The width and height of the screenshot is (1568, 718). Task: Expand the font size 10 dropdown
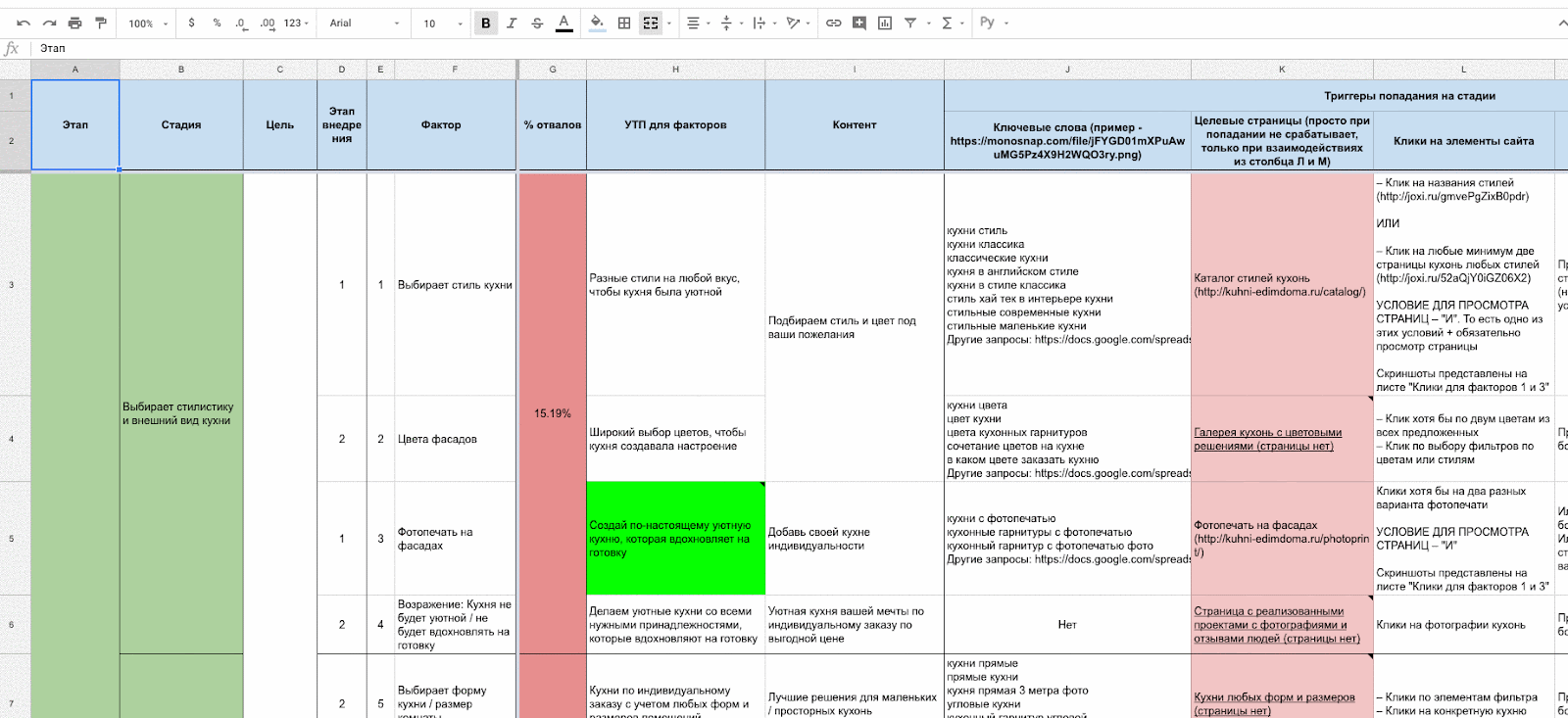coord(442,23)
